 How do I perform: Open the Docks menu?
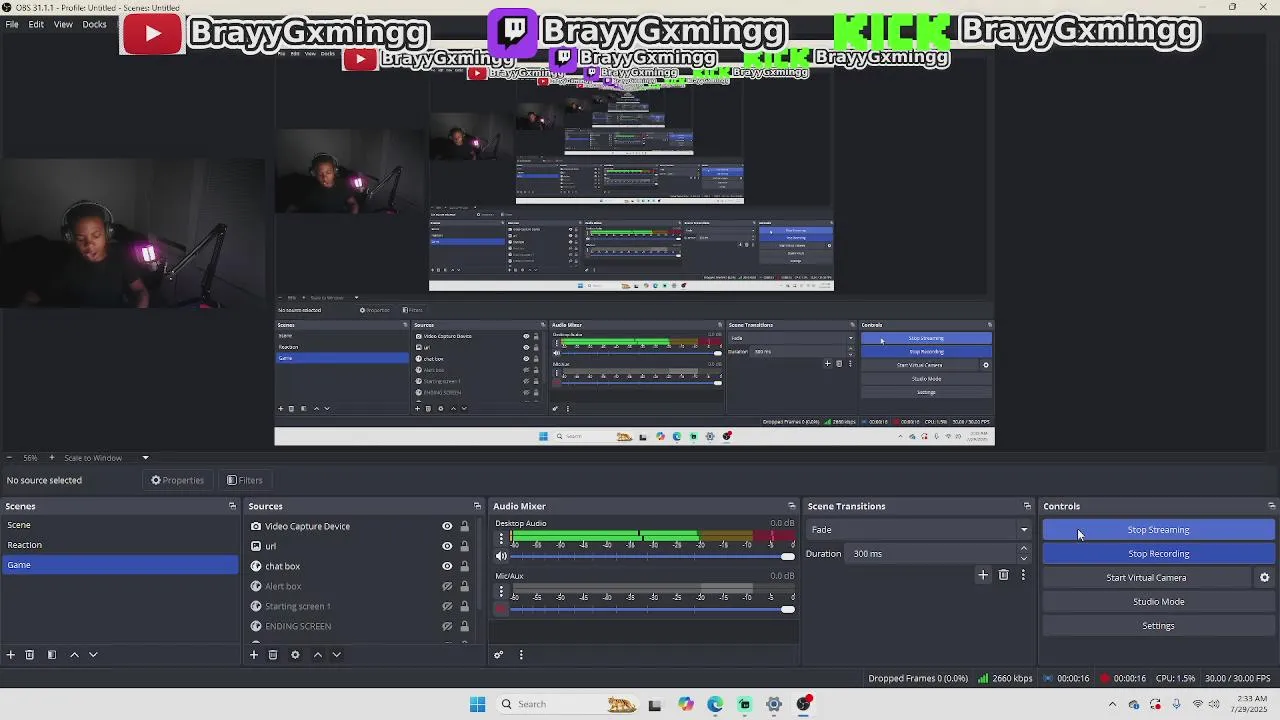[94, 24]
